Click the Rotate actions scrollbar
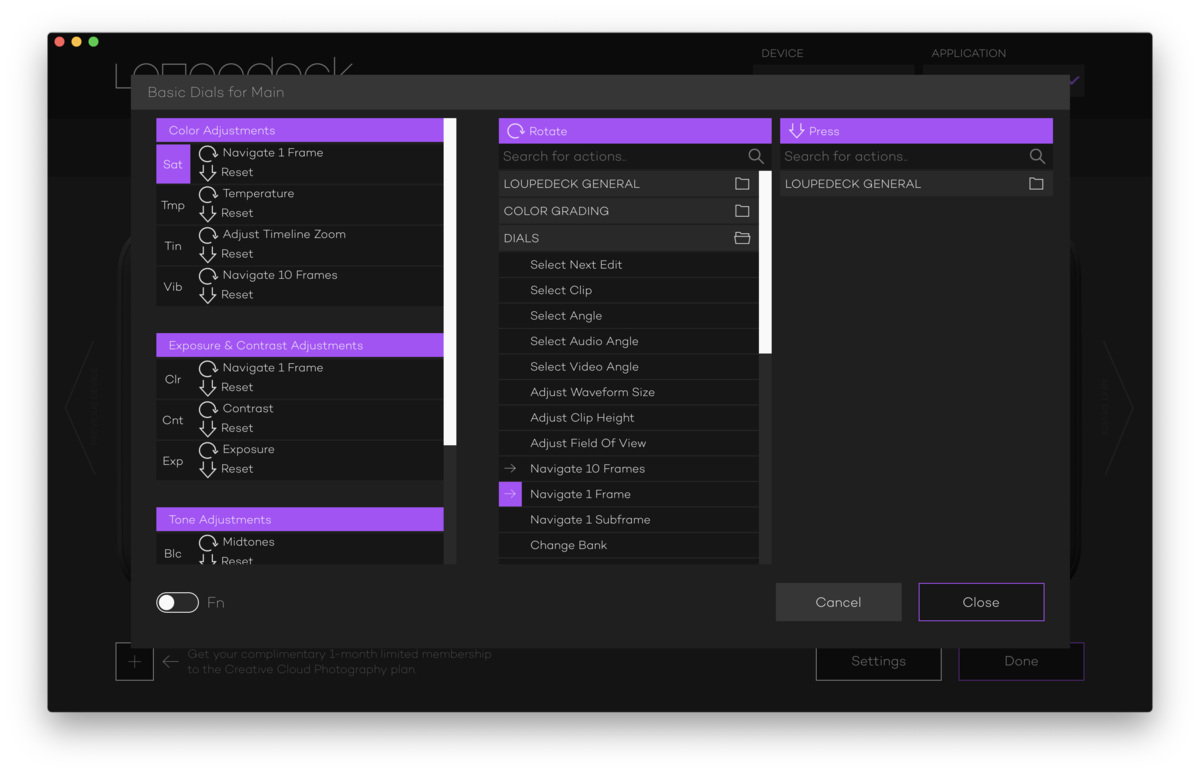1200x775 pixels. 765,262
